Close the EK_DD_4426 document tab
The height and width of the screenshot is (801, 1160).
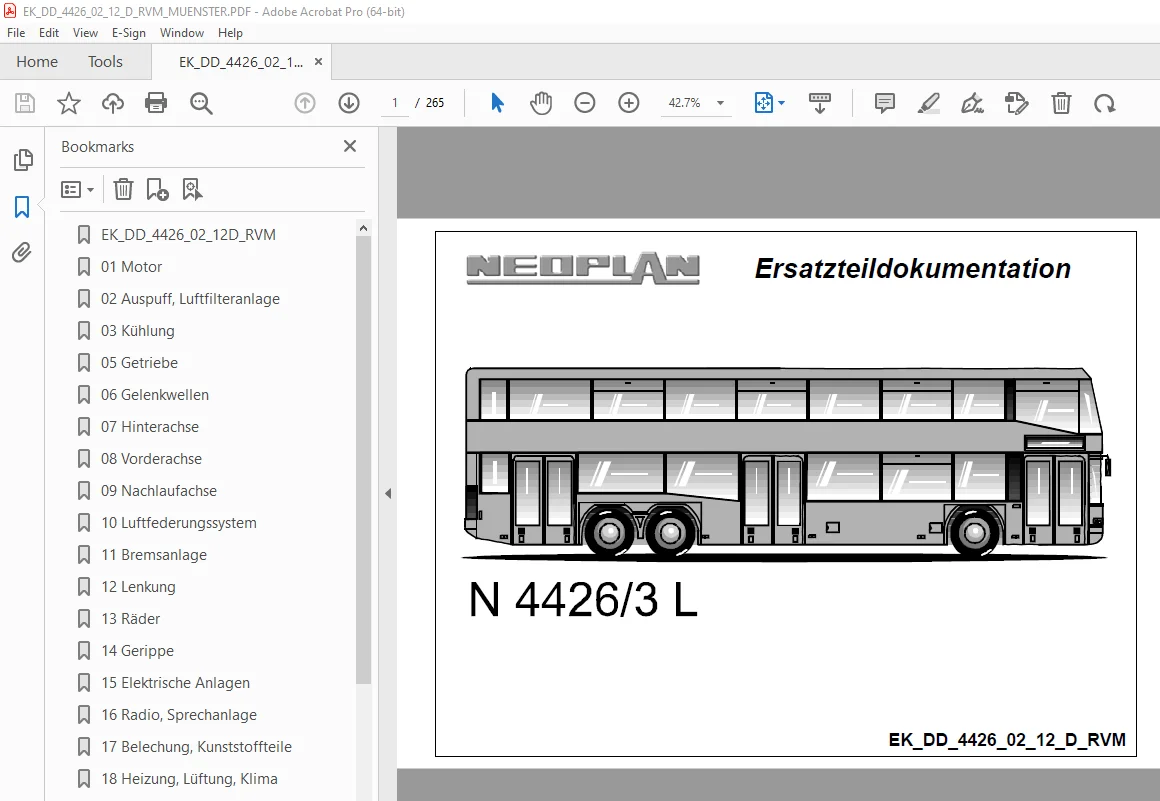pos(318,62)
